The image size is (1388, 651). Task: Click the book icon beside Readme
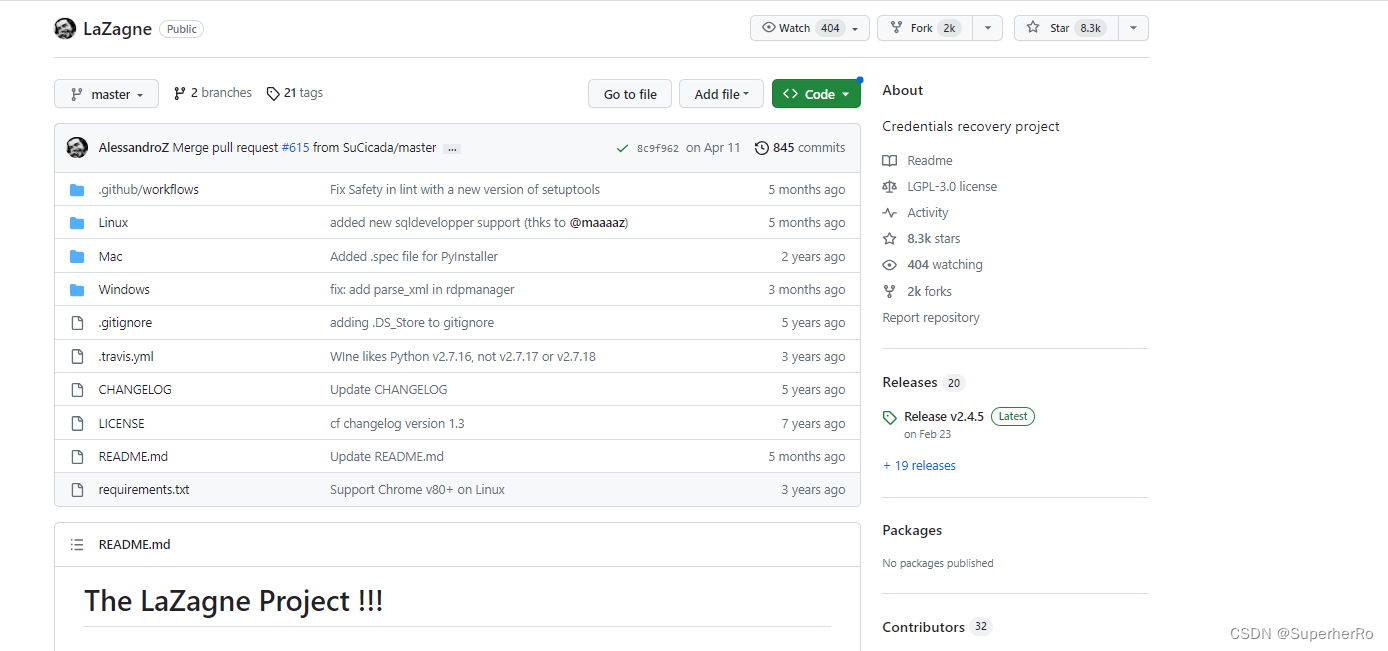(x=890, y=161)
